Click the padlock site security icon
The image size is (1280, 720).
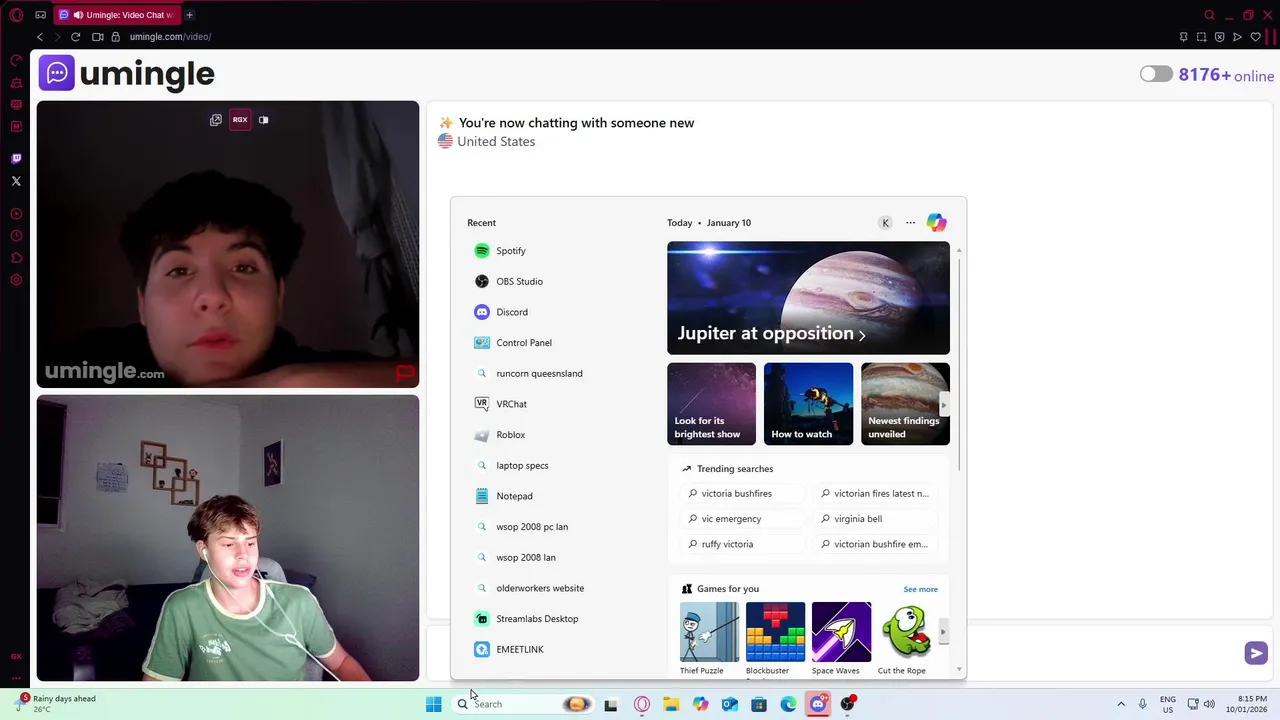pos(115,37)
